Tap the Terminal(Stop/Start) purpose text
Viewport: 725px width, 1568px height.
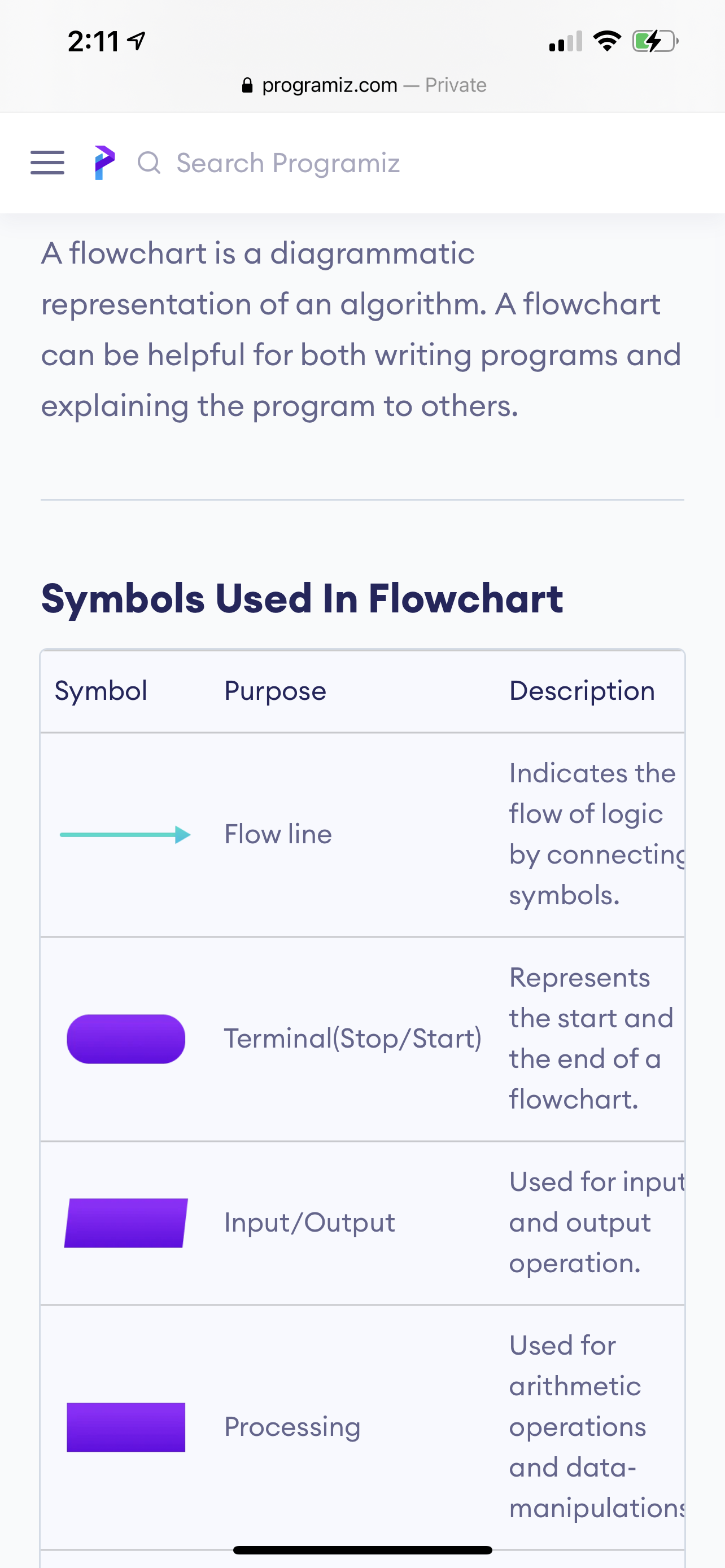[x=353, y=1039]
